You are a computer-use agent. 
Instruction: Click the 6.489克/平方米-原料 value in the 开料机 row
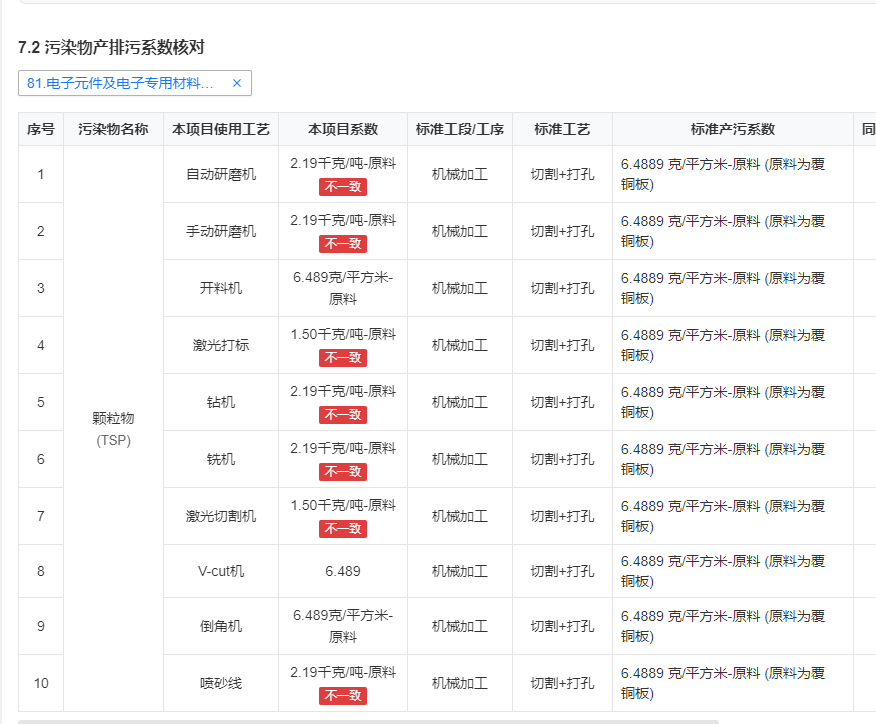[343, 288]
